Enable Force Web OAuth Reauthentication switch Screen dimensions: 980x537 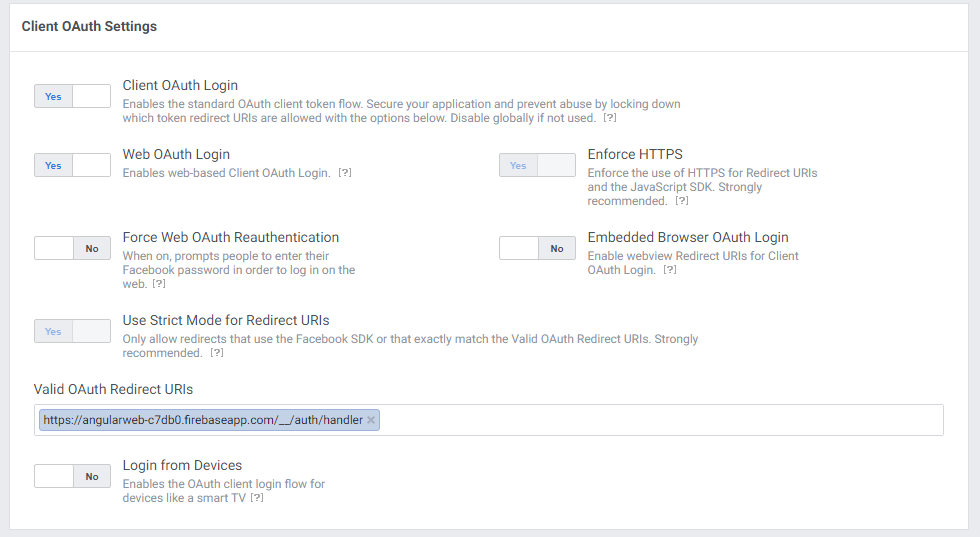[72, 248]
